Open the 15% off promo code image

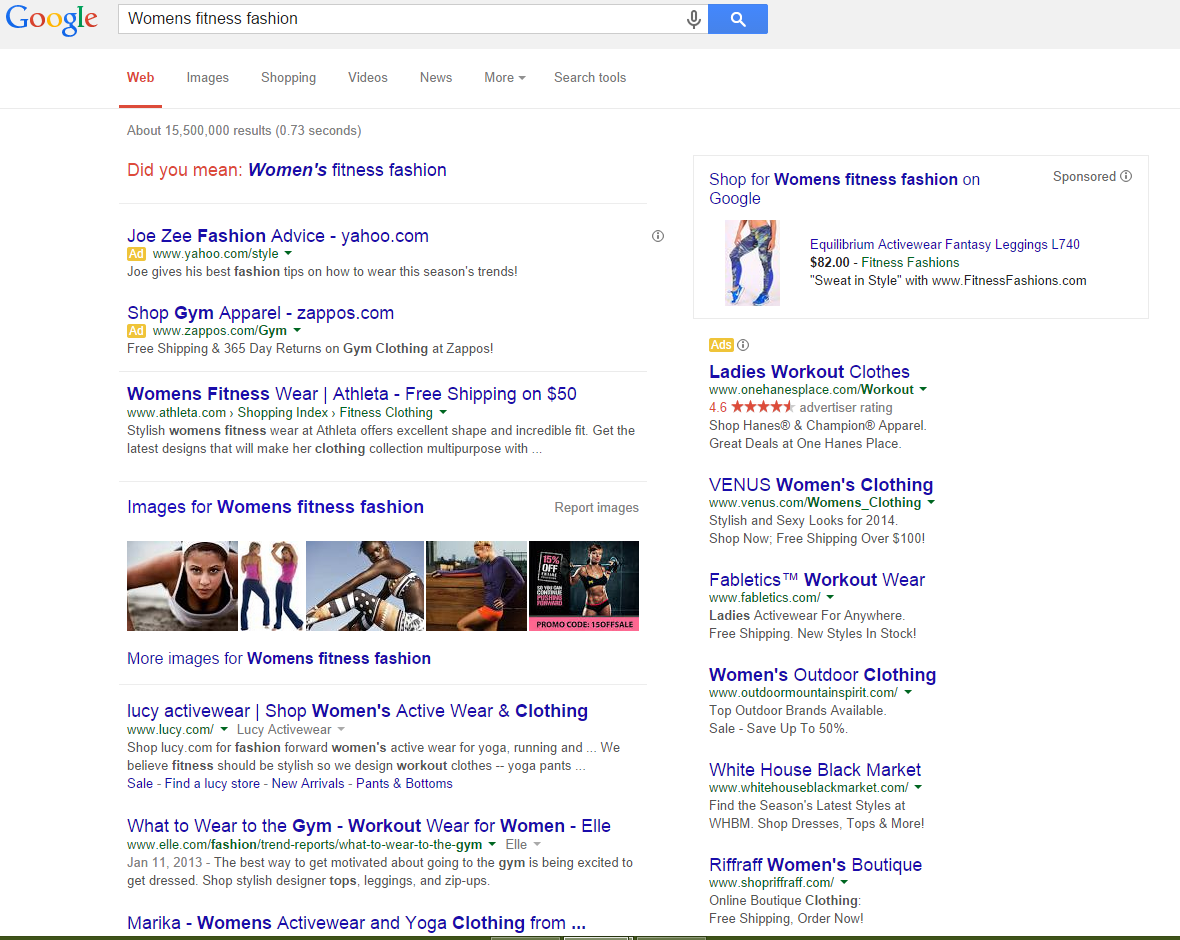pos(583,585)
